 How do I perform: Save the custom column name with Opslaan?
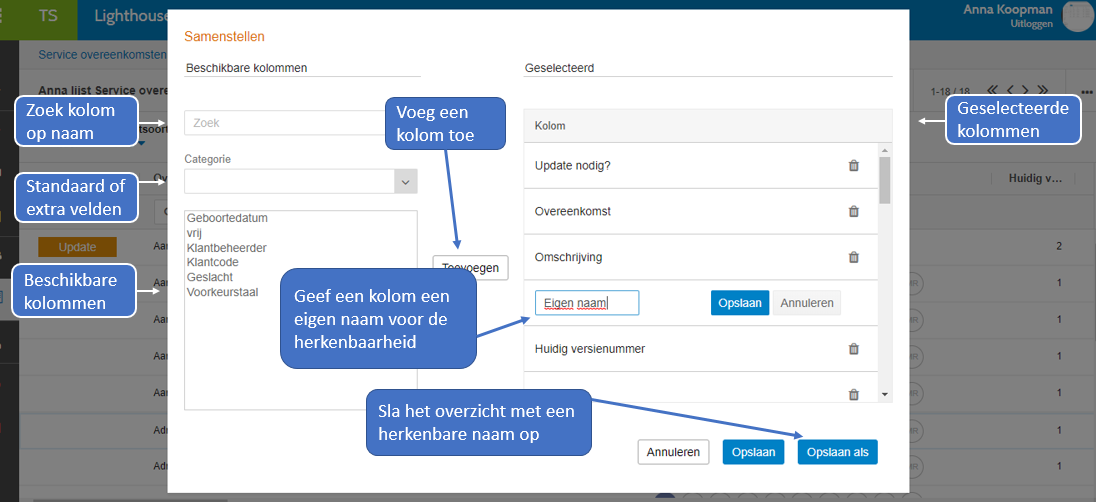(740, 303)
